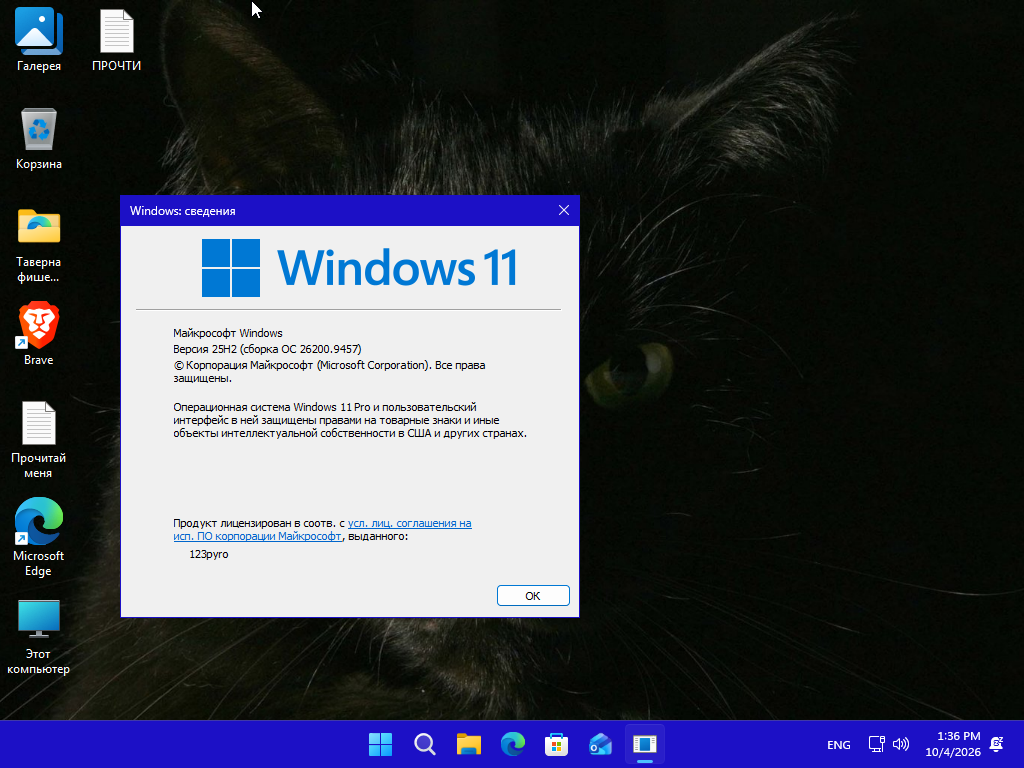Launch the Microsoft Edge desktop shortcut
1024x768 pixels.
[x=39, y=537]
